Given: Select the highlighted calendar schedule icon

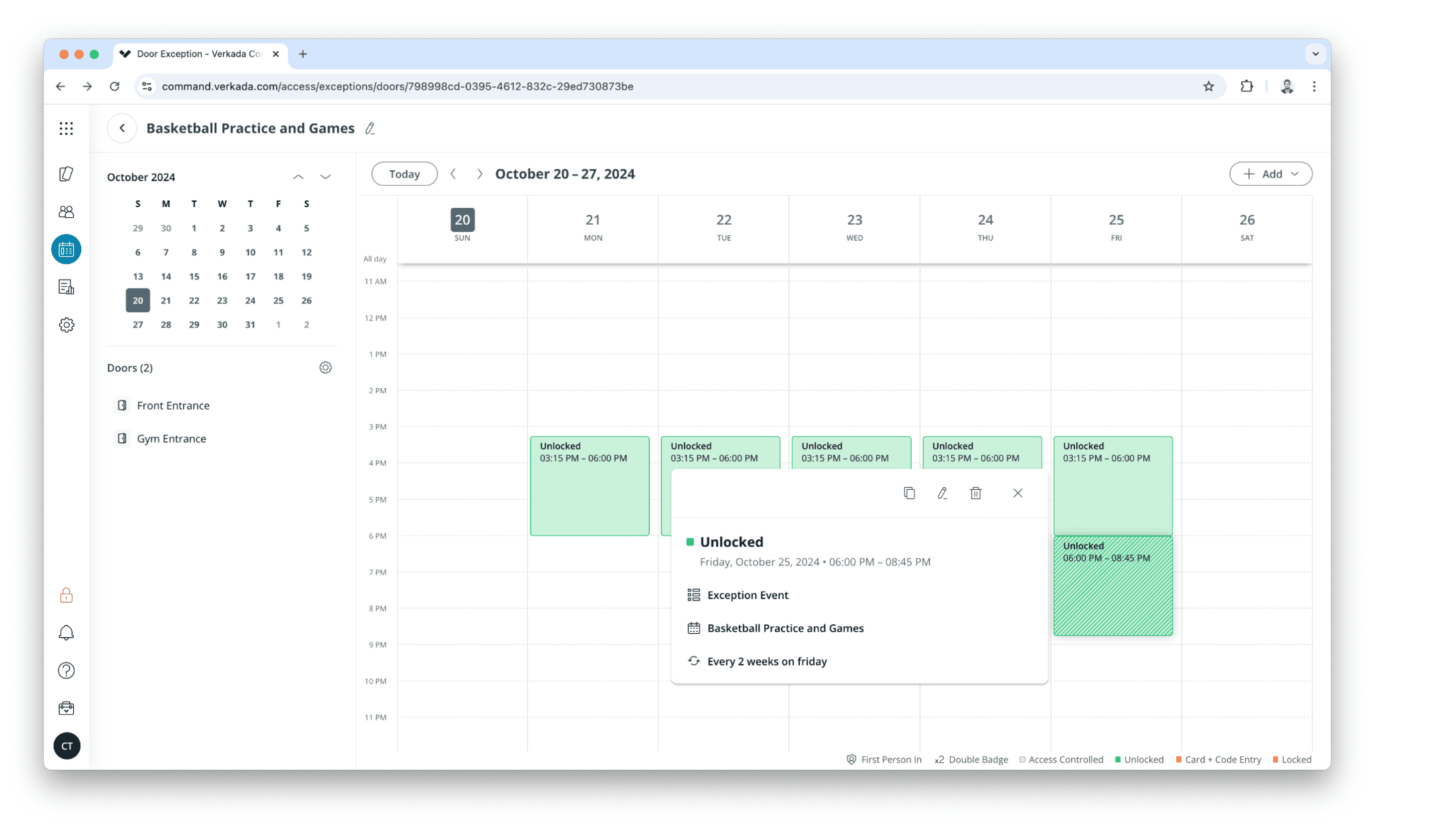Looking at the screenshot, I should 67,249.
